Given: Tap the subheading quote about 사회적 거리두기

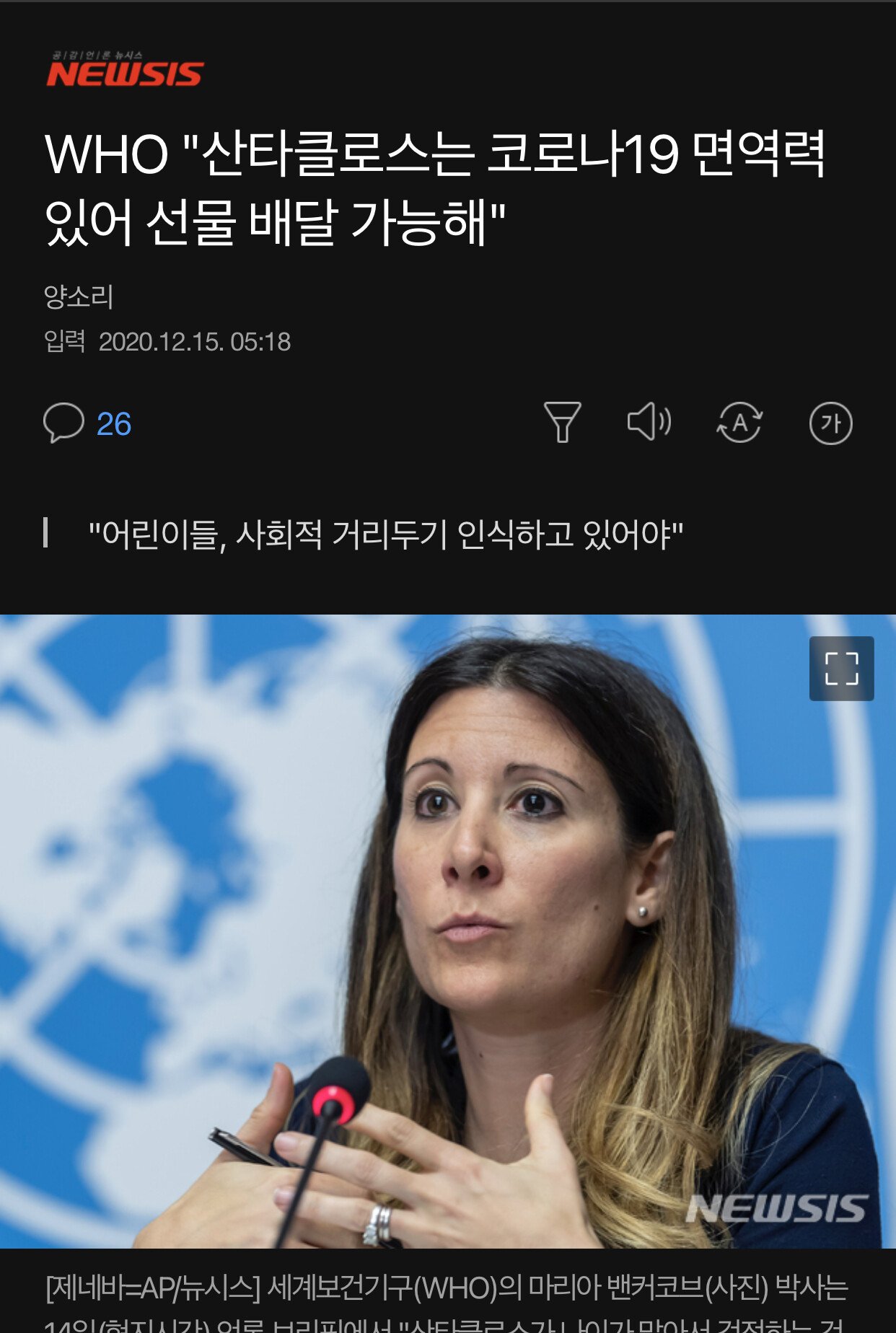Looking at the screenshot, I should (x=386, y=535).
